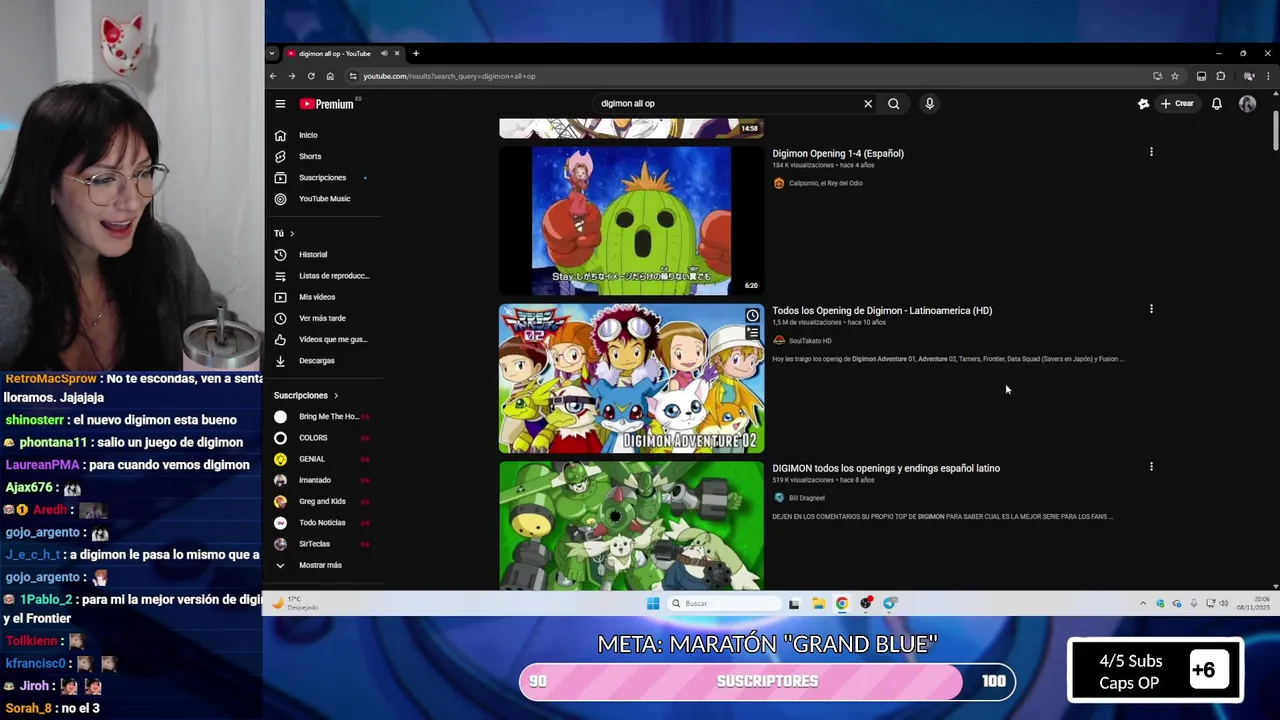Viewport: 1280px width, 720px height.
Task: Select the digimon all op - YouTube tab
Action: (334, 54)
